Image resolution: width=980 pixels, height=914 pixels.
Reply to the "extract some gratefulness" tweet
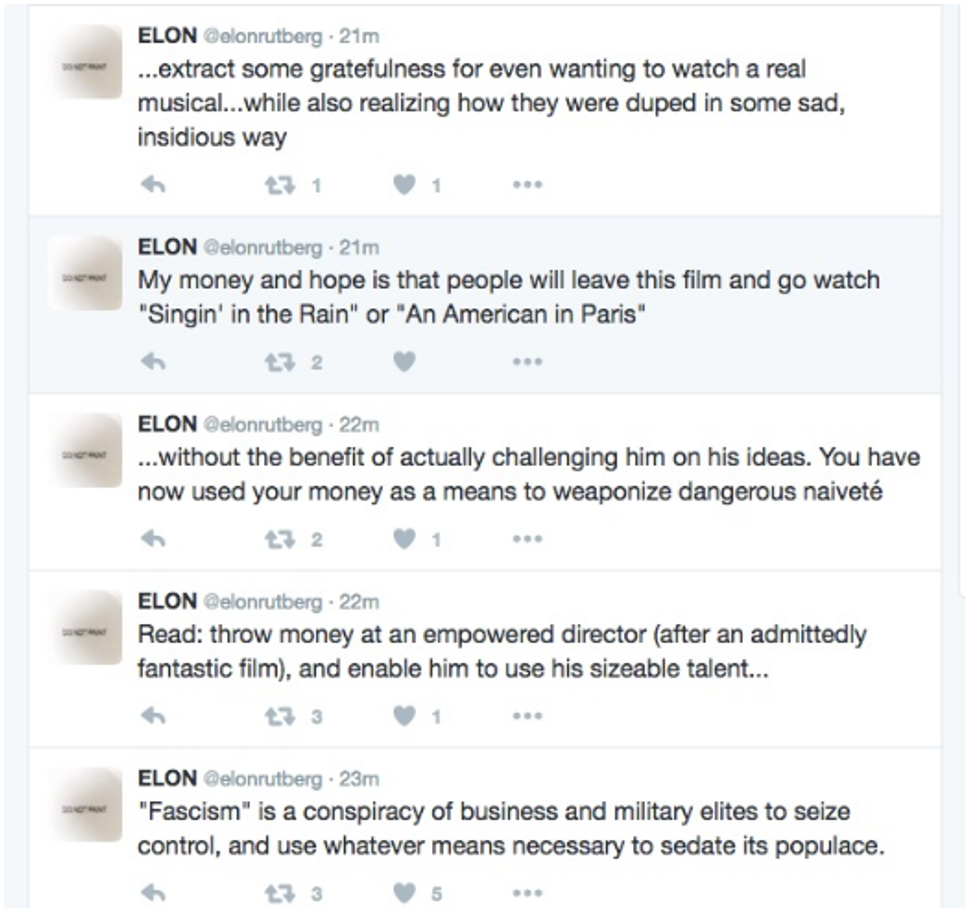153,185
